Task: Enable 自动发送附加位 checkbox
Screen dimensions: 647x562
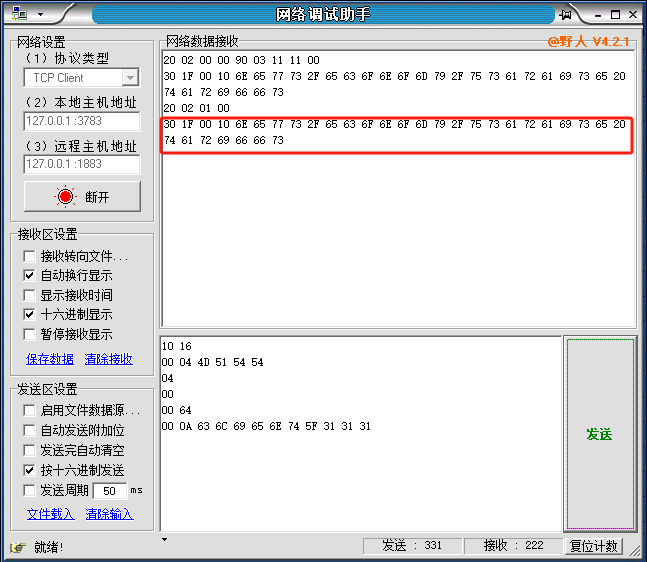Action: 29,430
